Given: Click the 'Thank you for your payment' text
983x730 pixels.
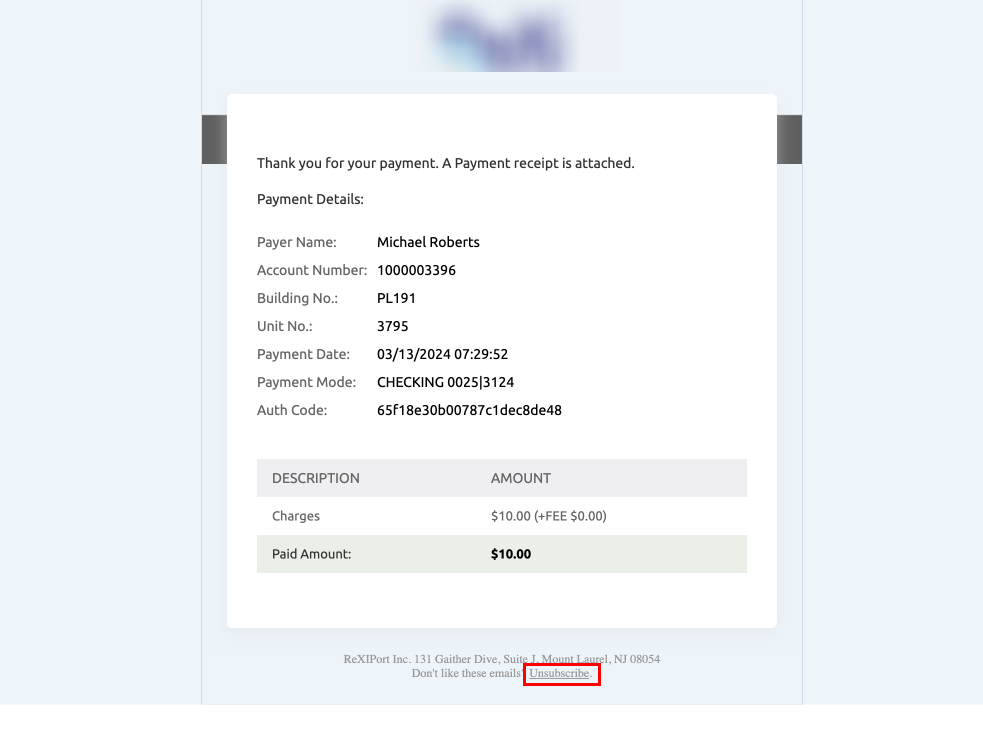Looking at the screenshot, I should click(445, 163).
